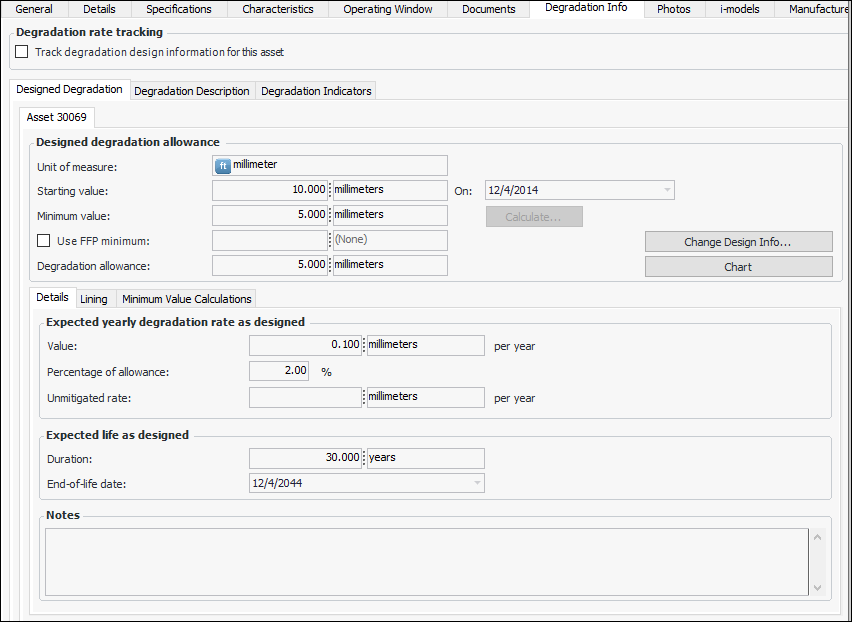
Task: Click the Duration value field
Action: 305,458
